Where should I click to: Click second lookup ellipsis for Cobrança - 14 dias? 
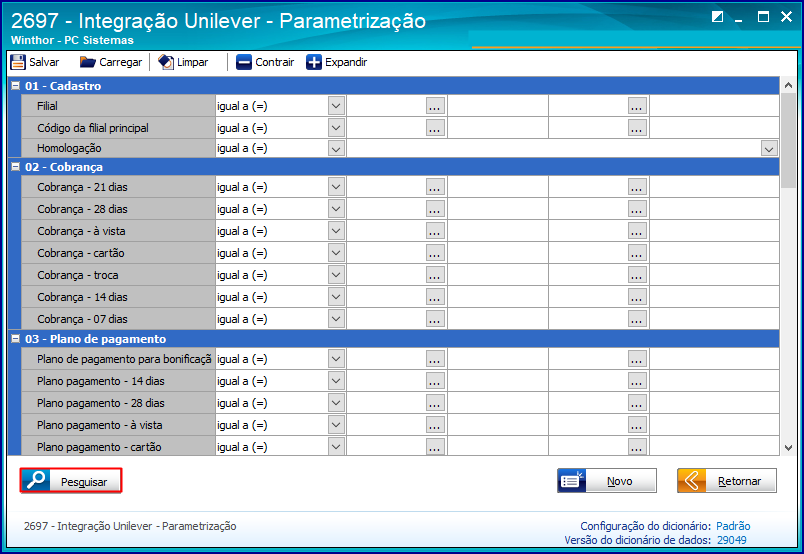[x=637, y=297]
